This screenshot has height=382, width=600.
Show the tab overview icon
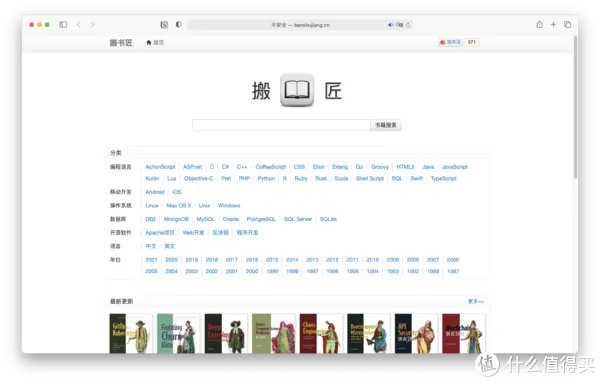coord(567,24)
